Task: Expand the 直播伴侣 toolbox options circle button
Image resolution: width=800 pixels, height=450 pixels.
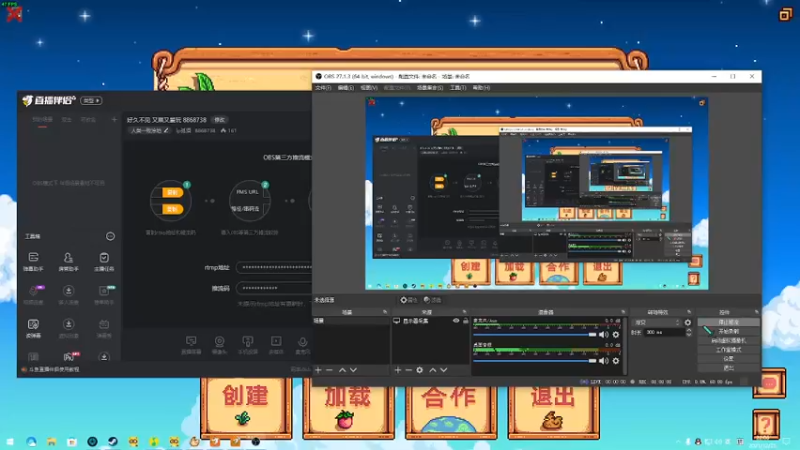Action: click(x=110, y=236)
